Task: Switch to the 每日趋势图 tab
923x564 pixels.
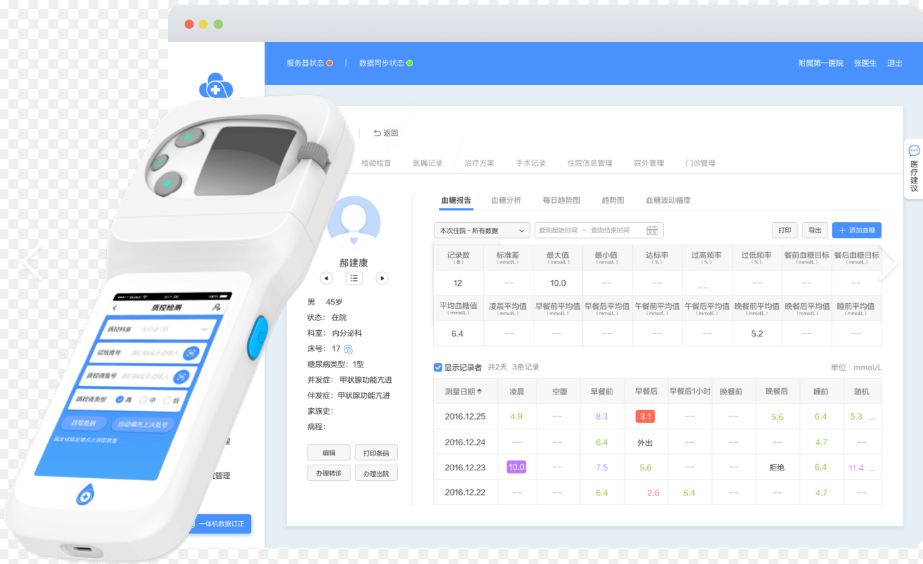Action: pos(560,200)
